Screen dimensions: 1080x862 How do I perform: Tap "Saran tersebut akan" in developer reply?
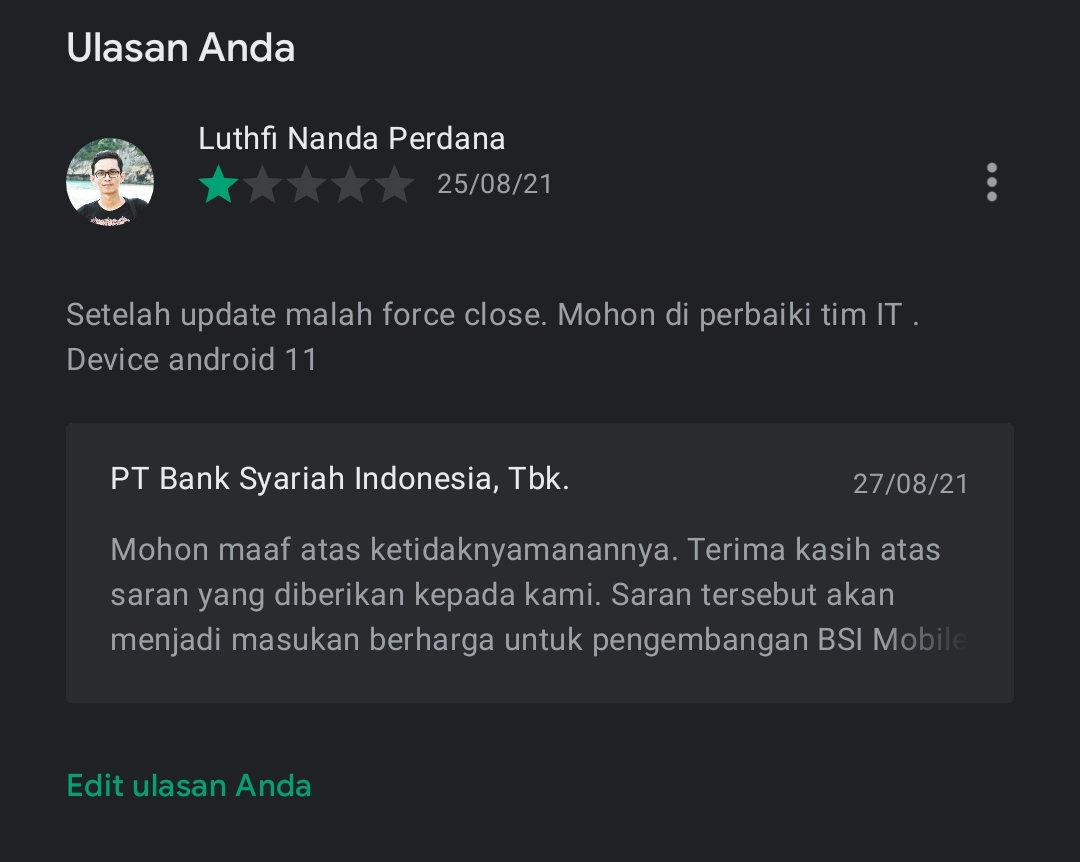coord(753,595)
